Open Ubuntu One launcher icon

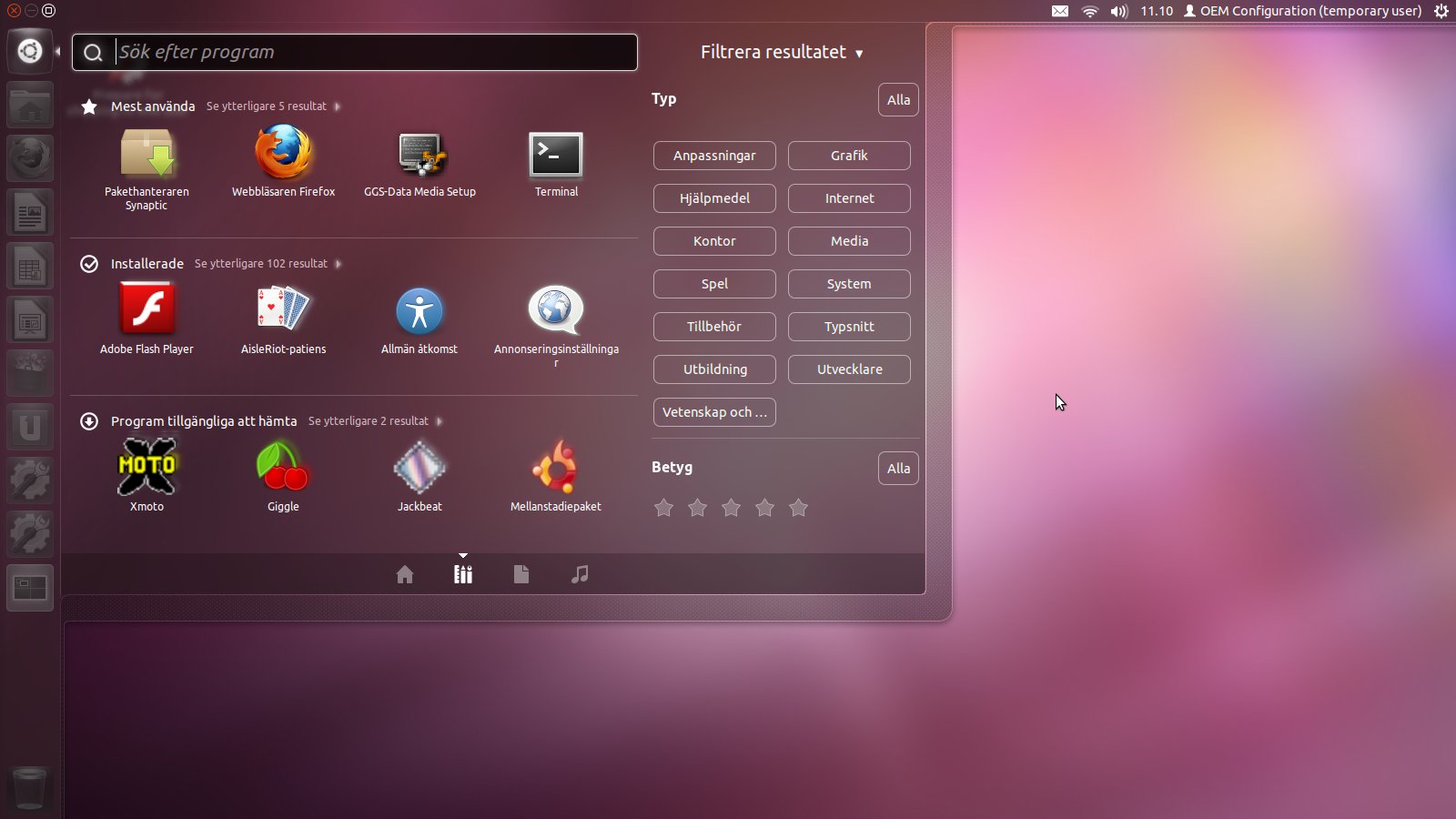[30, 427]
